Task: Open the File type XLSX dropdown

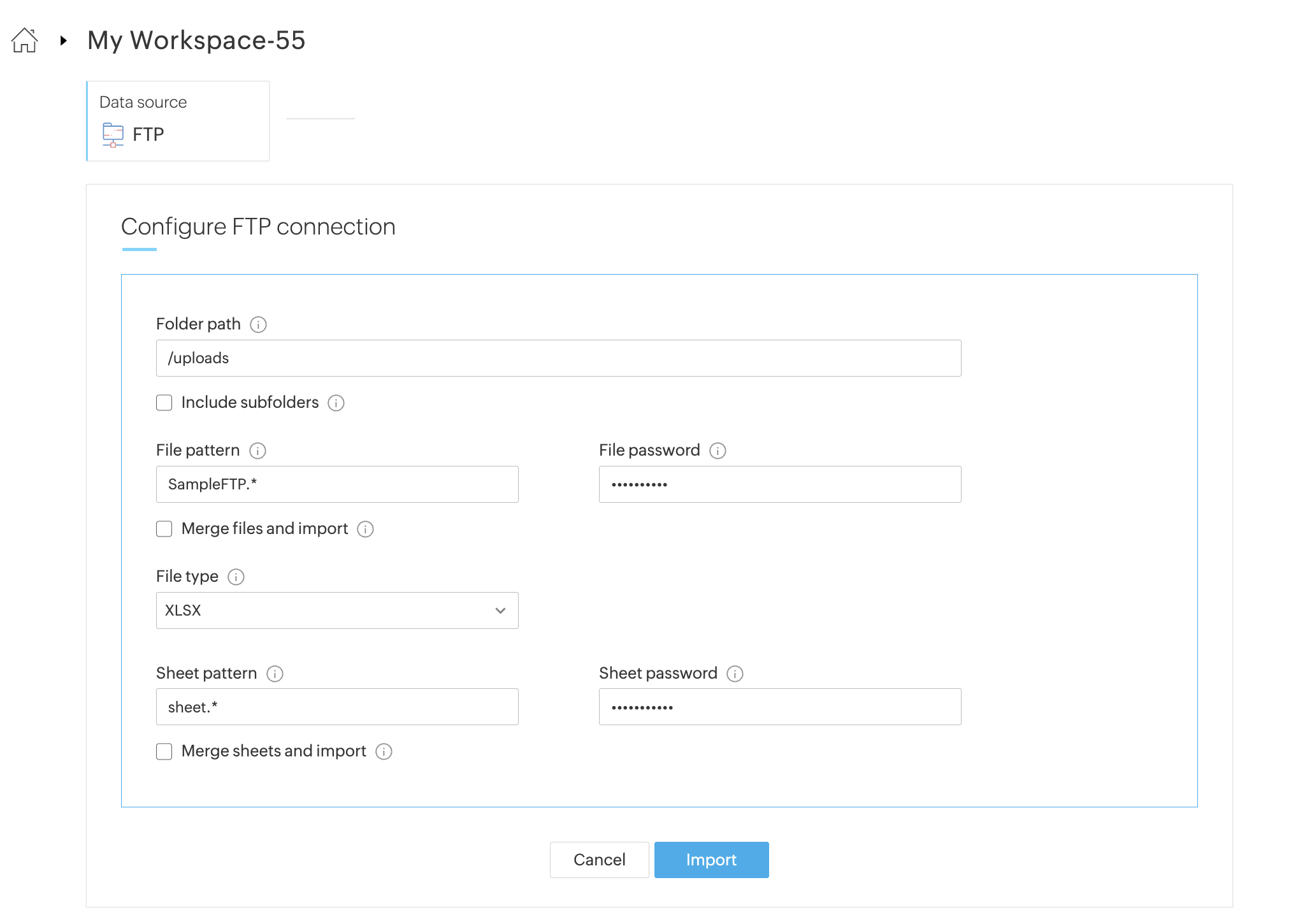Action: click(x=337, y=610)
